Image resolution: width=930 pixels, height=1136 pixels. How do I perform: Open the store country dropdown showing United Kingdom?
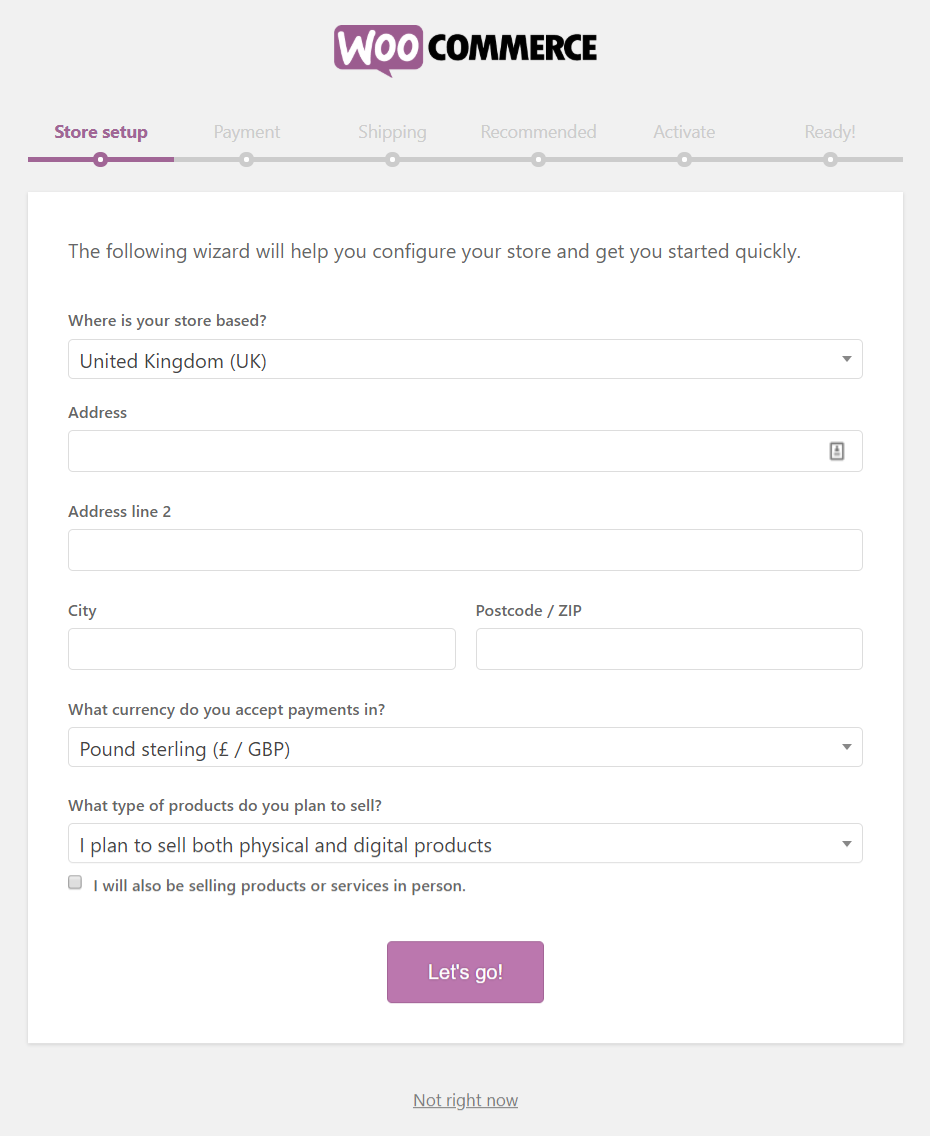[x=465, y=359]
